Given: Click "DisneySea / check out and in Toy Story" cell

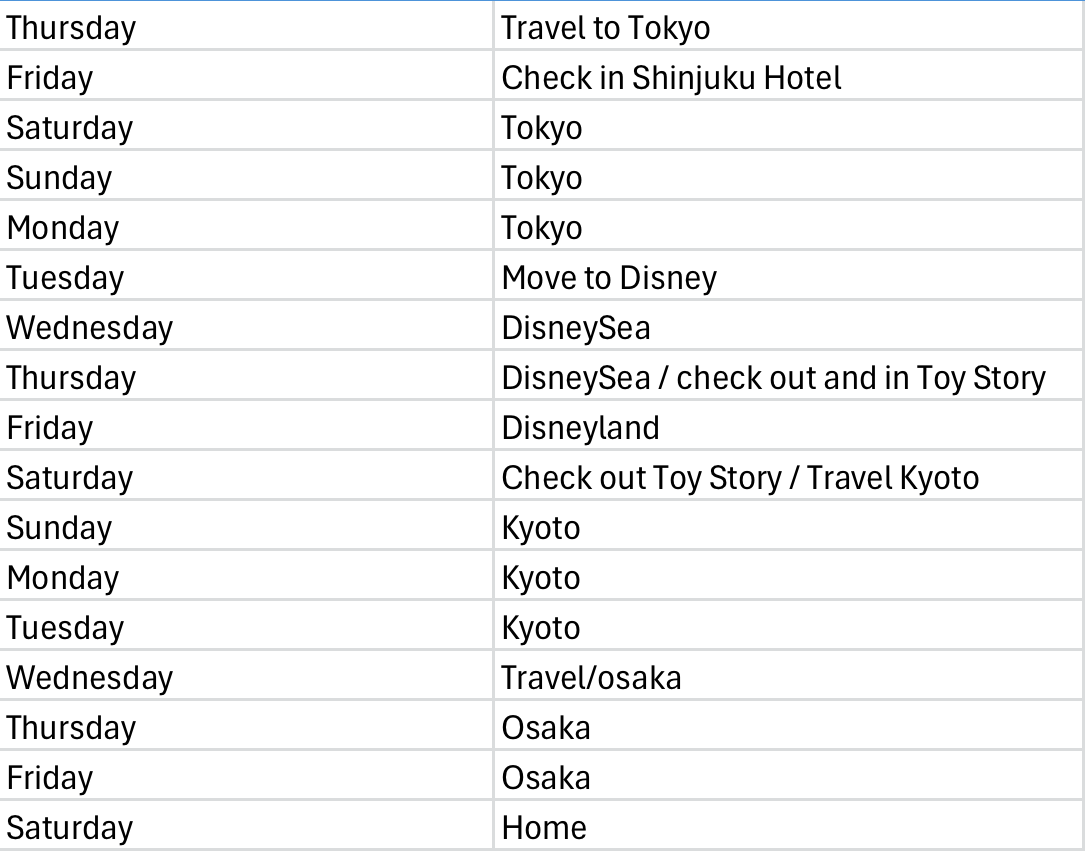Looking at the screenshot, I should (x=773, y=377).
